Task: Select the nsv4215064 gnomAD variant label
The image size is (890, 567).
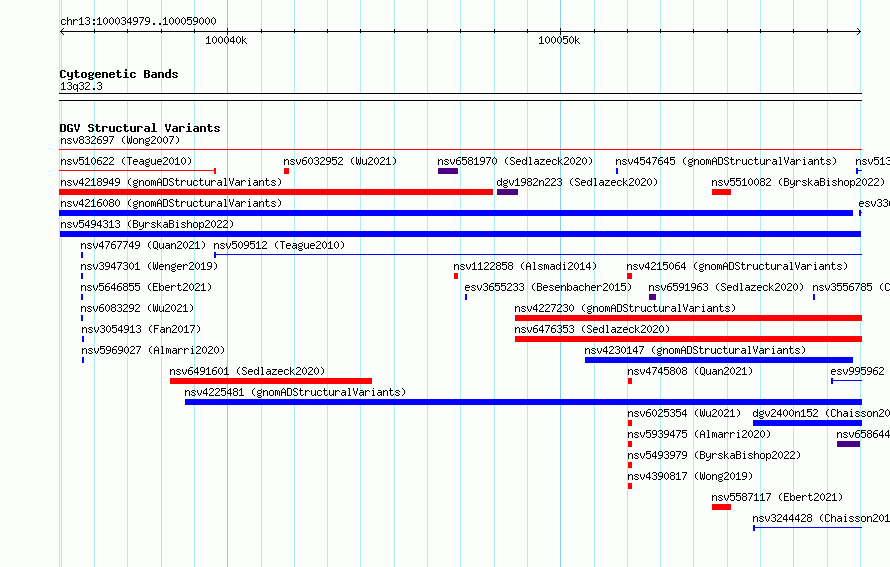Action: [737, 266]
